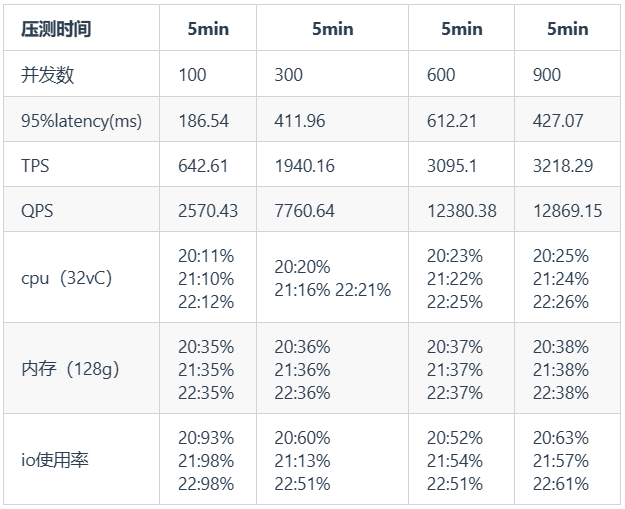Image resolution: width=625 pixels, height=509 pixels.
Task: Click the TPS value 1940.16
Action: [304, 166]
